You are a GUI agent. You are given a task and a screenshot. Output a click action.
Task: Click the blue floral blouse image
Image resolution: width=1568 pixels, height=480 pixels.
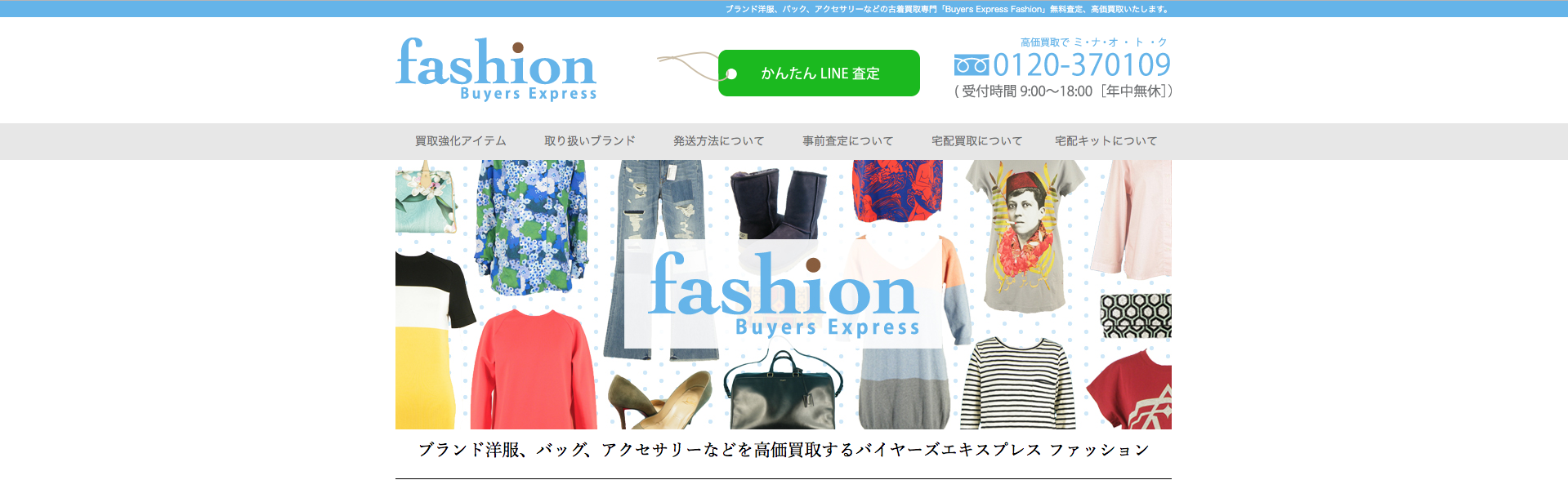531,226
